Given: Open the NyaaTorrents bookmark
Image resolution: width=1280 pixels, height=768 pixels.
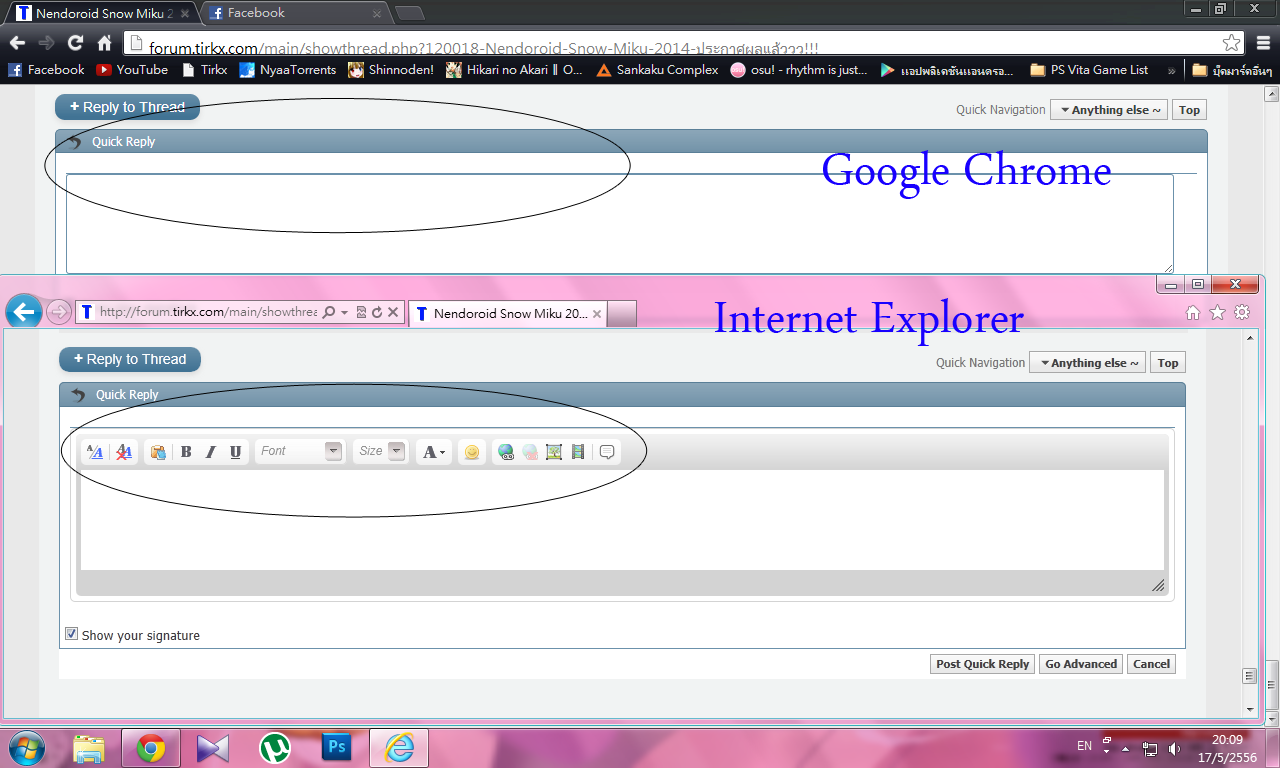Looking at the screenshot, I should [288, 70].
